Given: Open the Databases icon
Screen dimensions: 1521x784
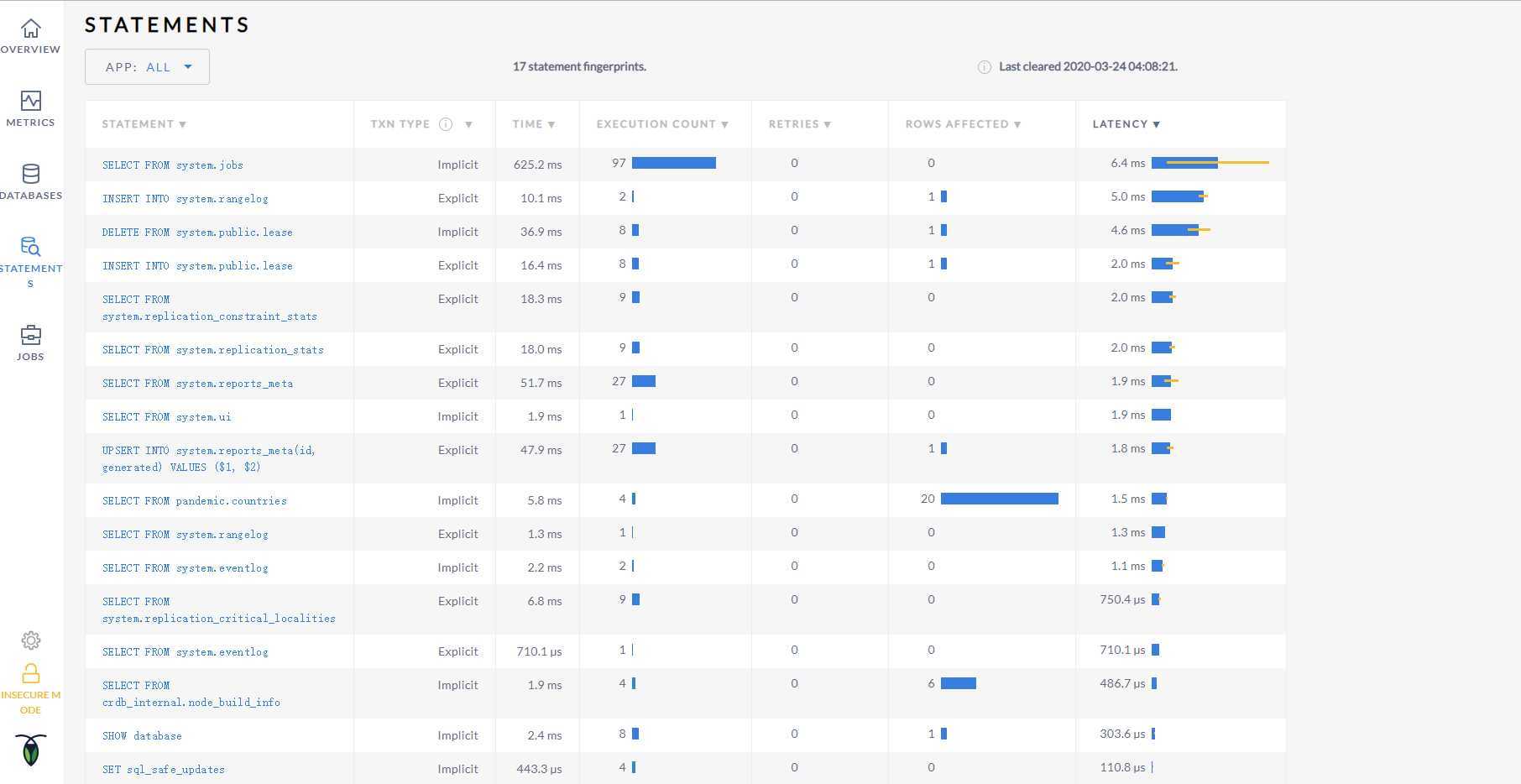Looking at the screenshot, I should [31, 174].
